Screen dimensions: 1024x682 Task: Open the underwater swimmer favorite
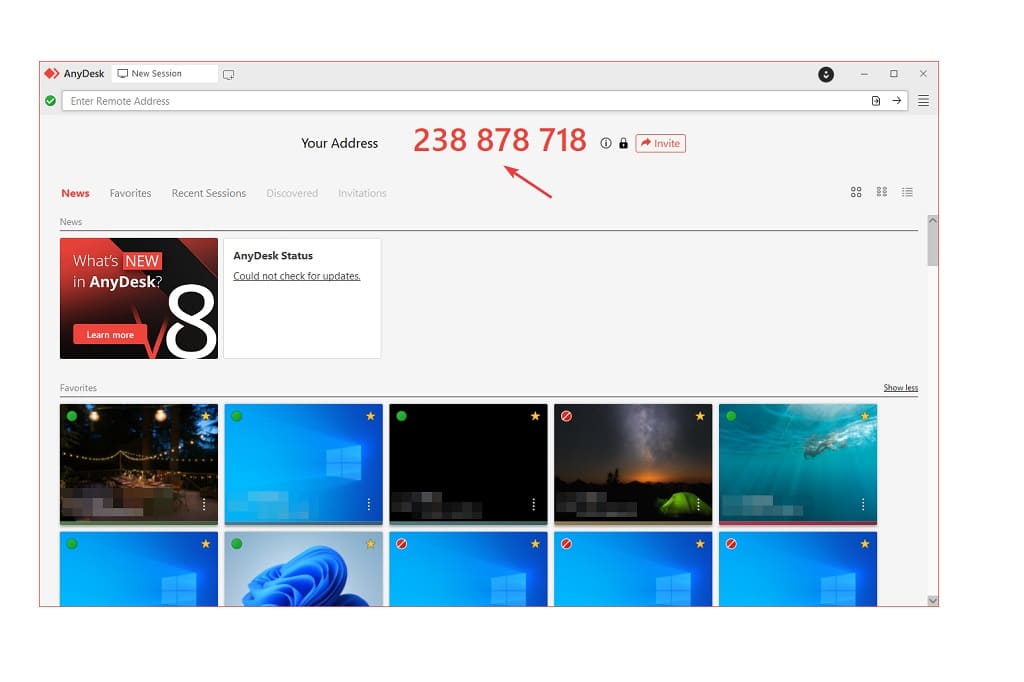[x=798, y=464]
